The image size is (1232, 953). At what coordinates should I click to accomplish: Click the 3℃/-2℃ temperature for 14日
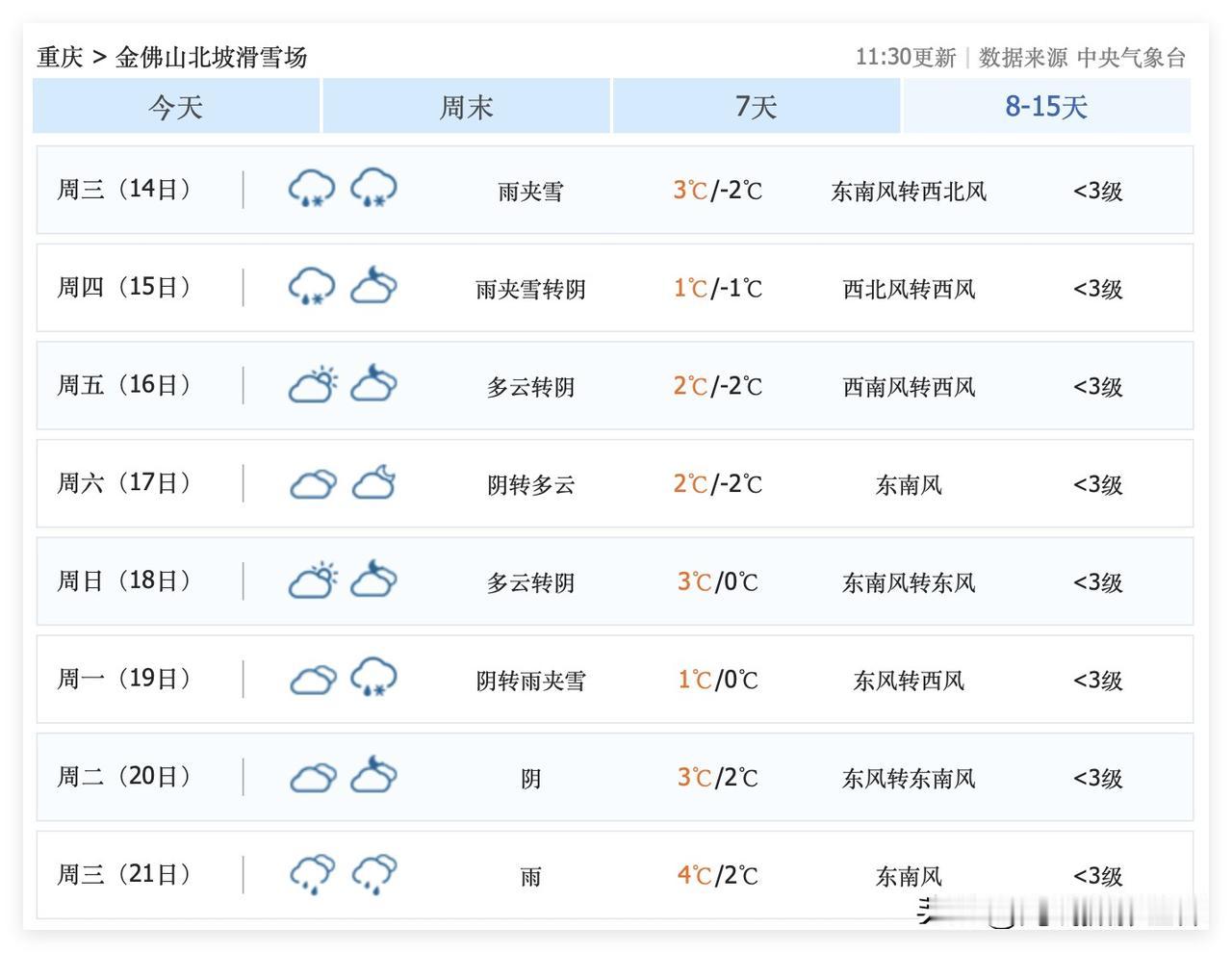717,191
